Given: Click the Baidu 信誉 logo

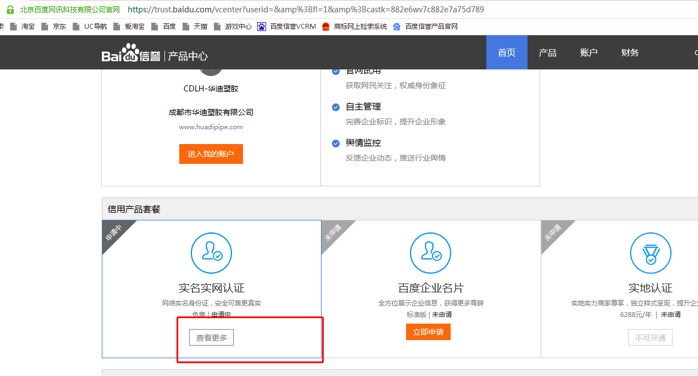Looking at the screenshot, I should point(131,53).
